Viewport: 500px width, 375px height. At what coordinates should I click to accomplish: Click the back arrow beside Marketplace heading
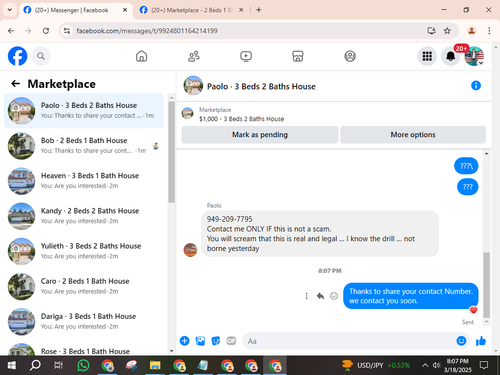click(x=15, y=84)
